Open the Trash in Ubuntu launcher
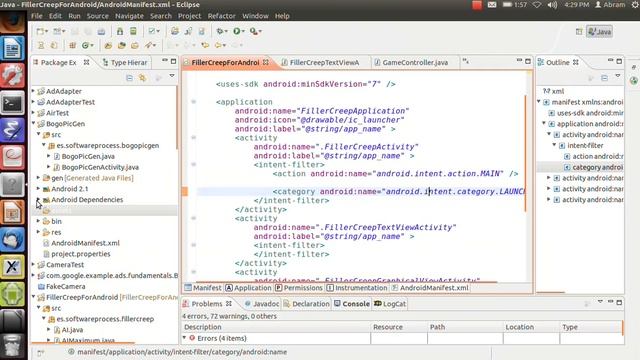Image resolution: width=640 pixels, height=360 pixels. point(13,345)
